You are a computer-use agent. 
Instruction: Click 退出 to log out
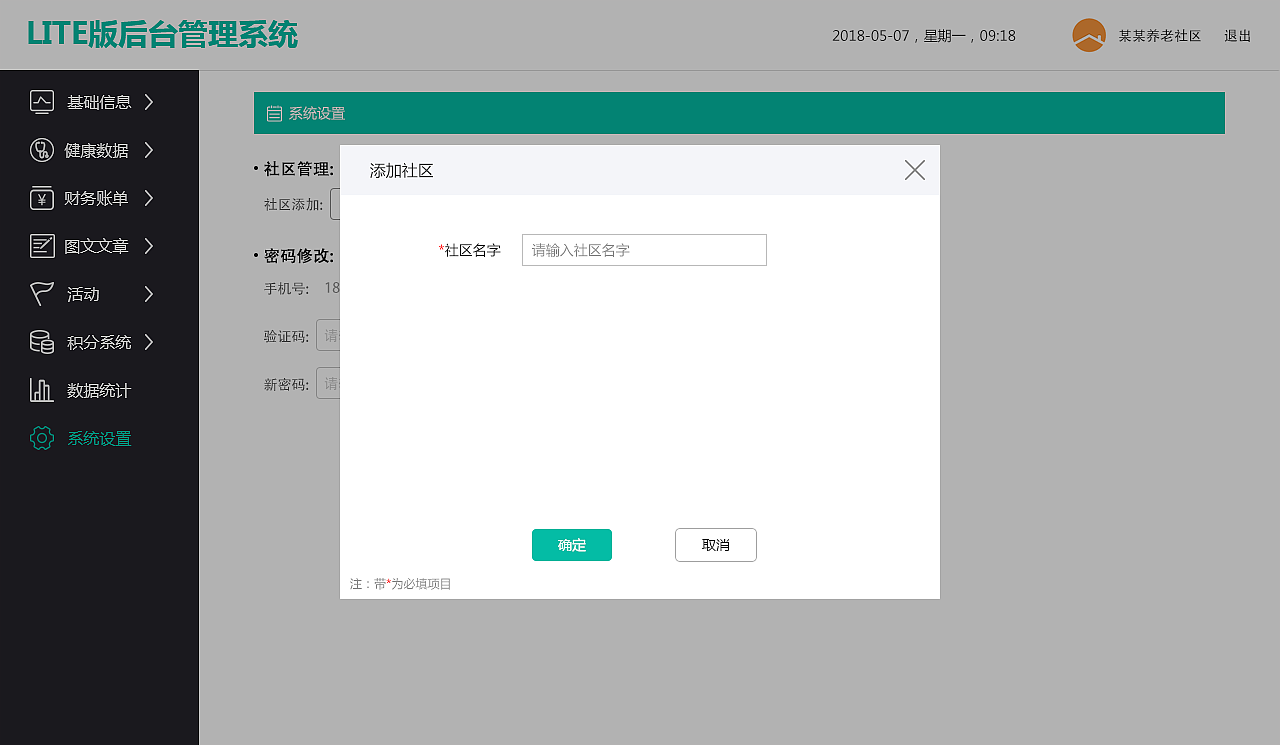pos(1237,35)
